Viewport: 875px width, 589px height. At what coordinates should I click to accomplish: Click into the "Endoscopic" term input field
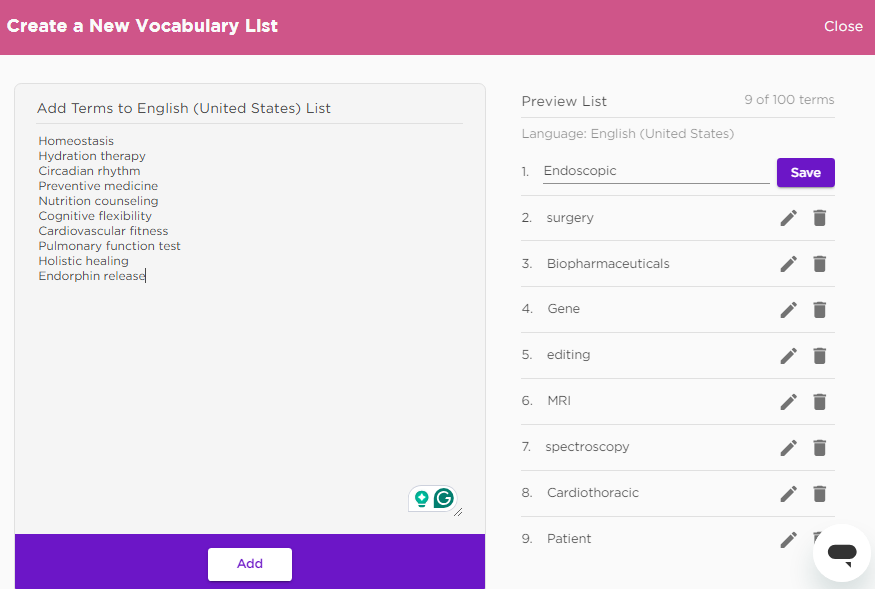pos(656,171)
